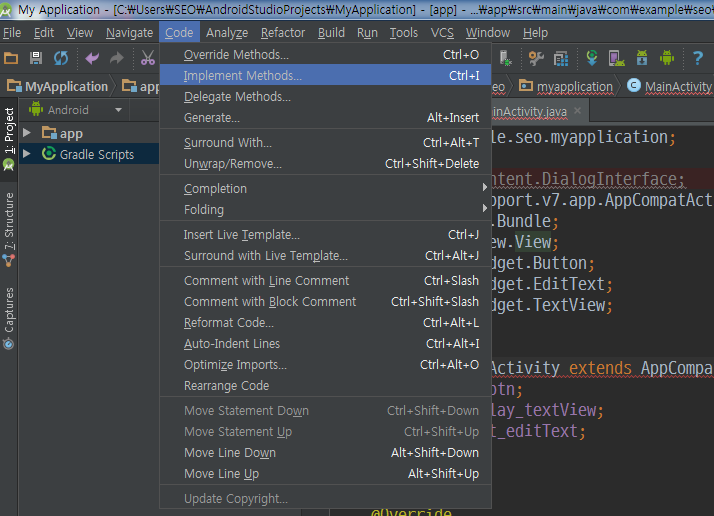This screenshot has width=714, height=516.
Task: Choose Rearrange Code menu entry
Action: tap(325, 385)
